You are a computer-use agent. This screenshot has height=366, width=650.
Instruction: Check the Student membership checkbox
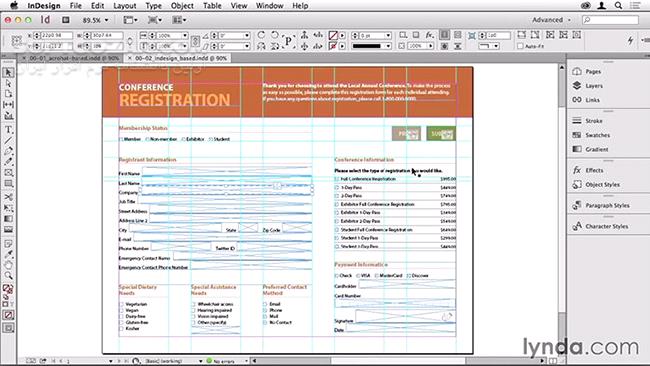coord(211,139)
